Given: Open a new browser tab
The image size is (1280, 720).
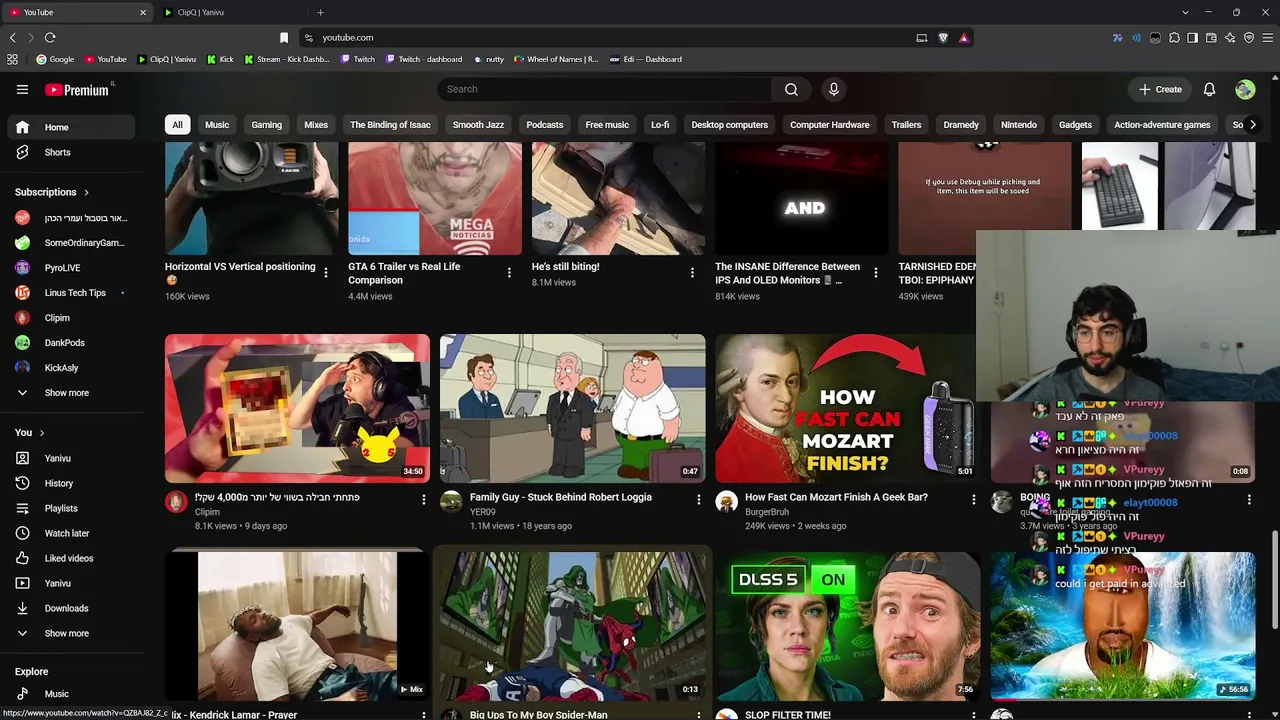Looking at the screenshot, I should (320, 12).
